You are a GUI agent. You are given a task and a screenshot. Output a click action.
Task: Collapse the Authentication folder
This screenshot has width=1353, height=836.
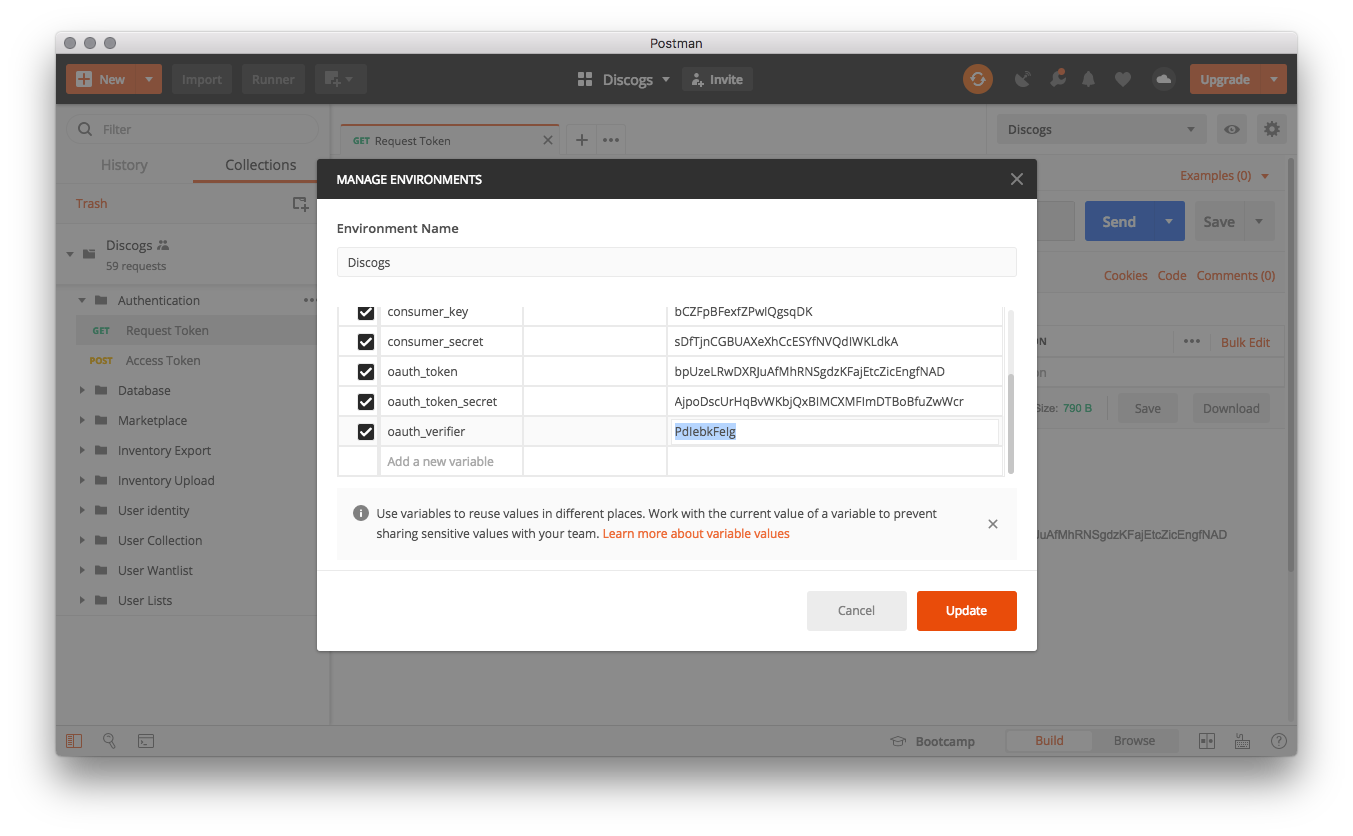[82, 300]
